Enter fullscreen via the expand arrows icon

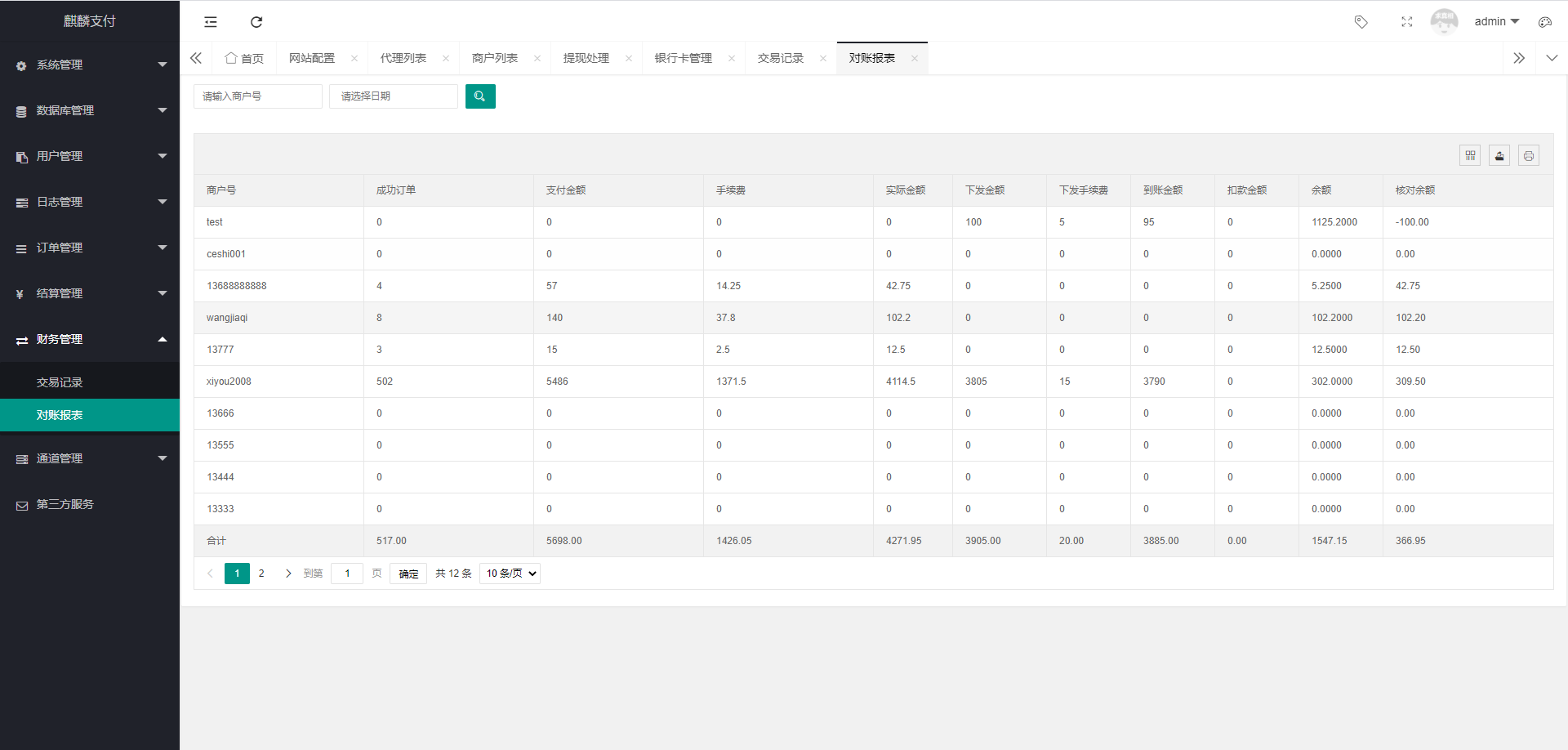click(1406, 22)
